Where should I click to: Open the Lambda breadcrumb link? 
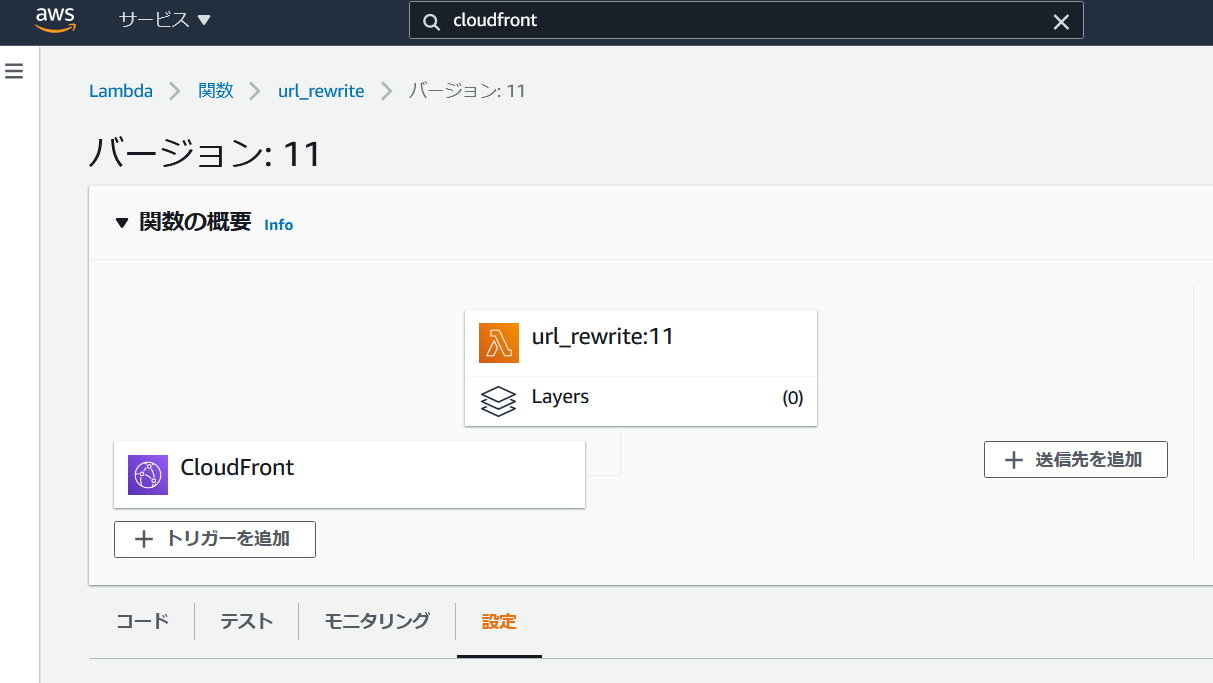120,90
